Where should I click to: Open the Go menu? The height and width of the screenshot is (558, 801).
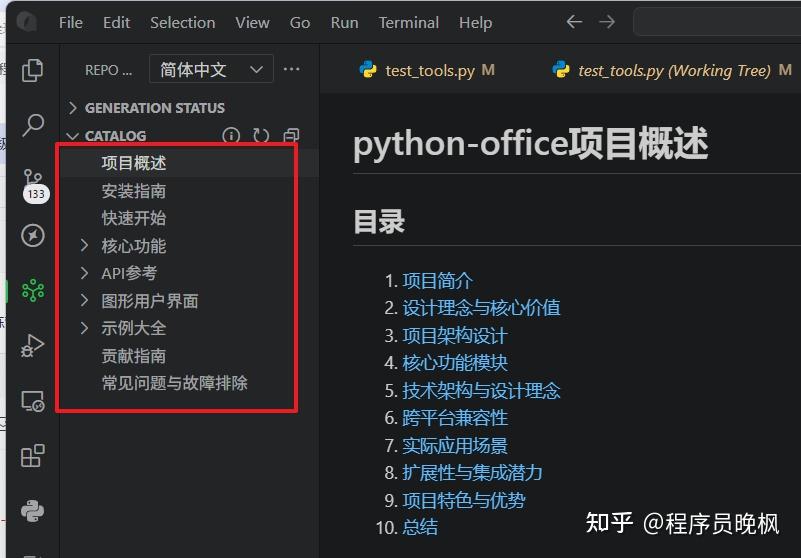(299, 22)
